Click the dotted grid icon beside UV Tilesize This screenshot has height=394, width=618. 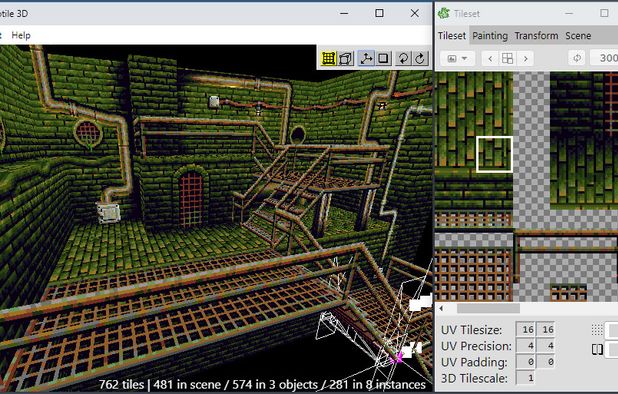(x=597, y=330)
